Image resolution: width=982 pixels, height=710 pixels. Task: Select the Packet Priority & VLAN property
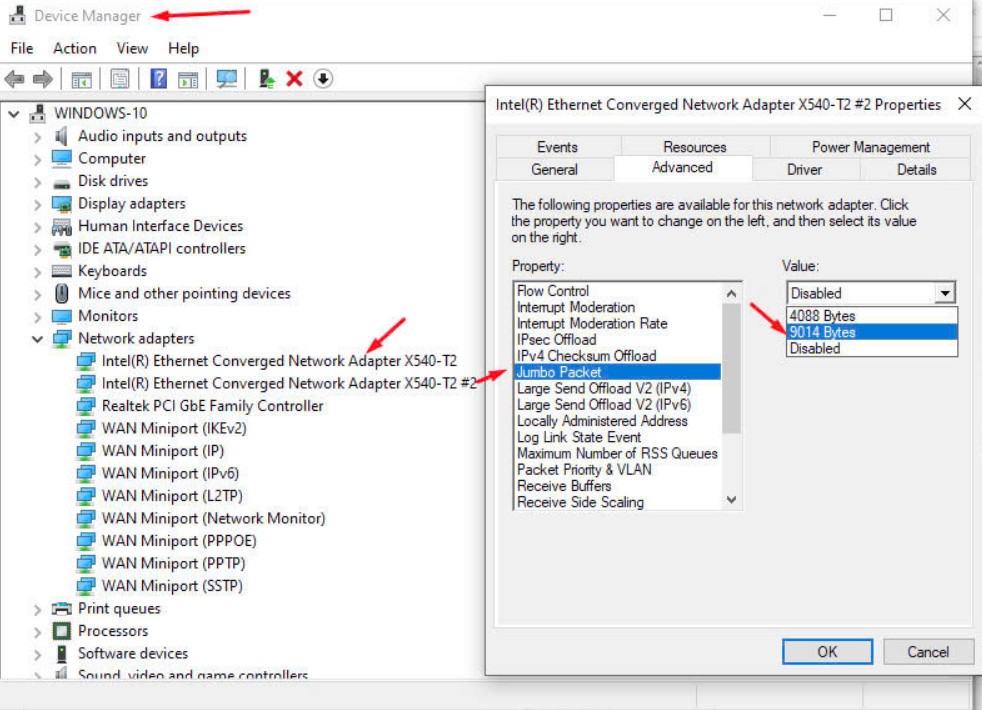click(618, 470)
